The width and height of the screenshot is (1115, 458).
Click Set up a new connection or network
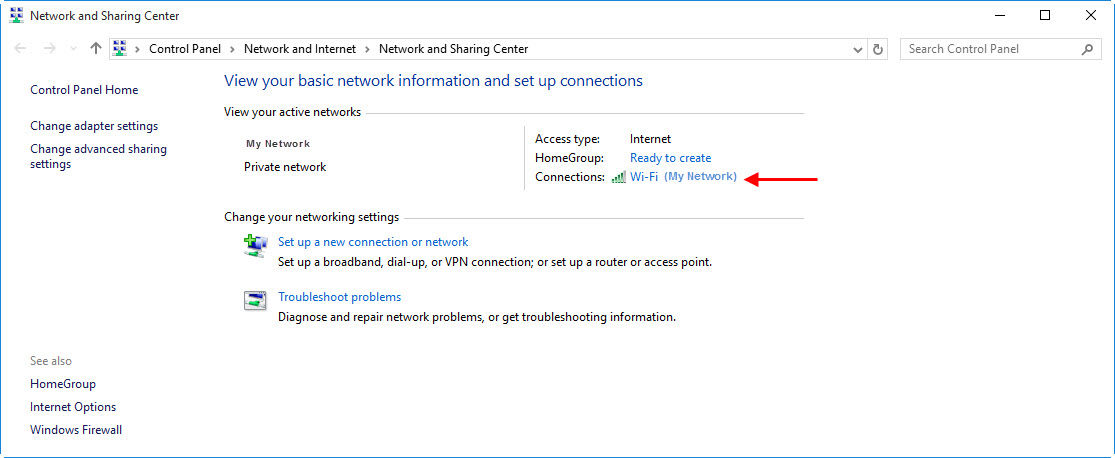tap(373, 242)
